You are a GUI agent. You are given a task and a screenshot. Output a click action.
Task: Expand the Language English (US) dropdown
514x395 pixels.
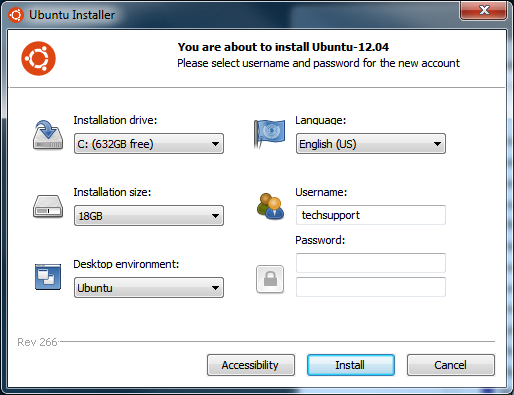click(371, 144)
